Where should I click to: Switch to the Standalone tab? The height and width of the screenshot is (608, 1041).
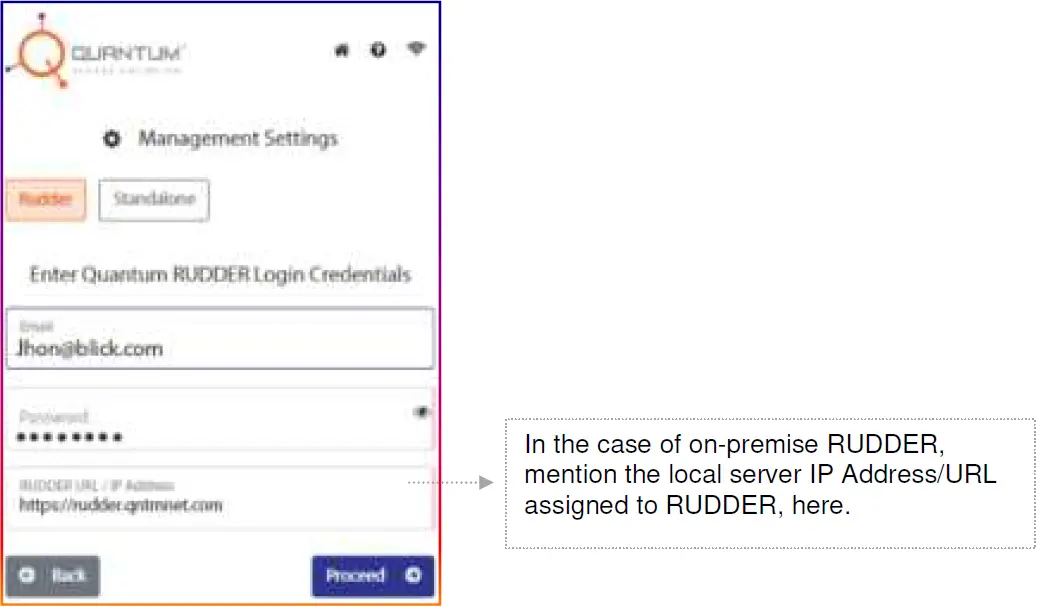pyautogui.click(x=154, y=199)
